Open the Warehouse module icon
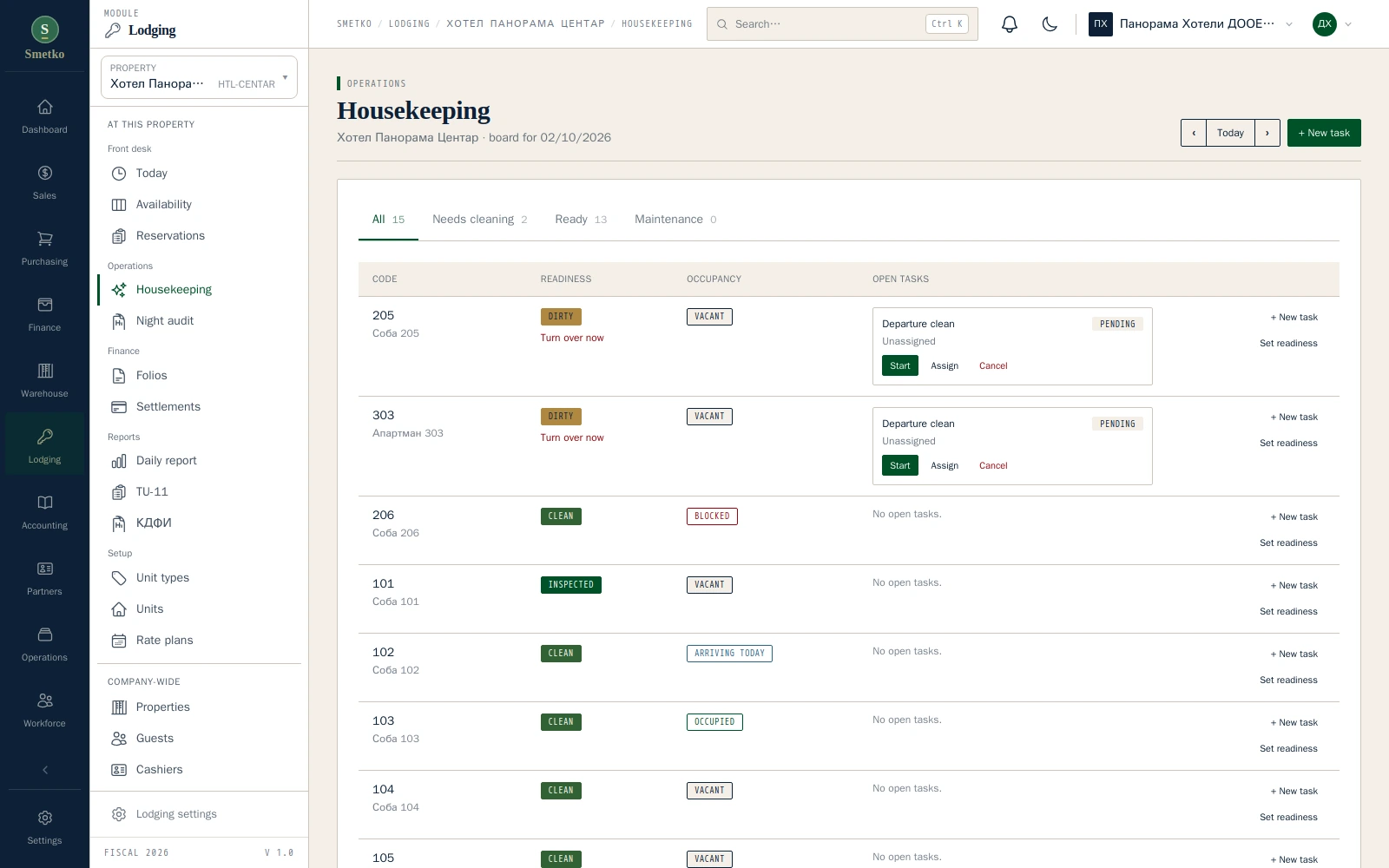Image resolution: width=1389 pixels, height=868 pixels. click(44, 380)
